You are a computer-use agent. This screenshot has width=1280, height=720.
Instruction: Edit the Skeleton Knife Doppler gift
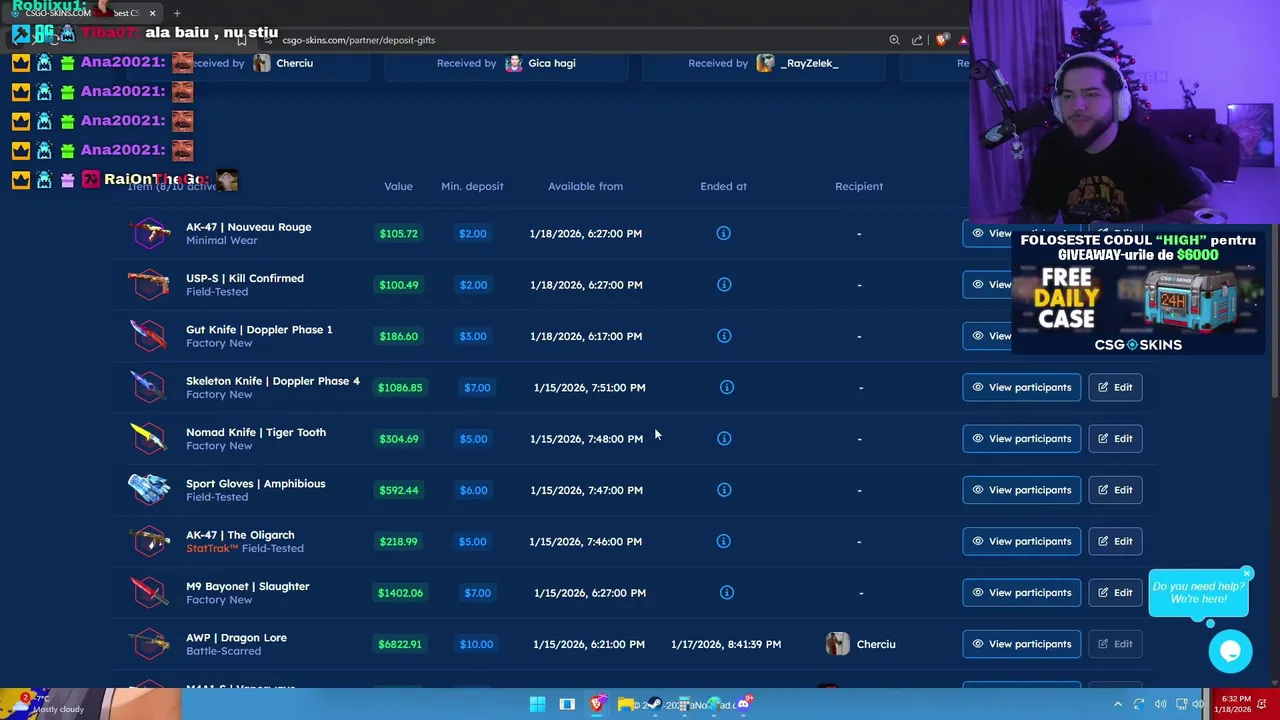click(x=1115, y=387)
